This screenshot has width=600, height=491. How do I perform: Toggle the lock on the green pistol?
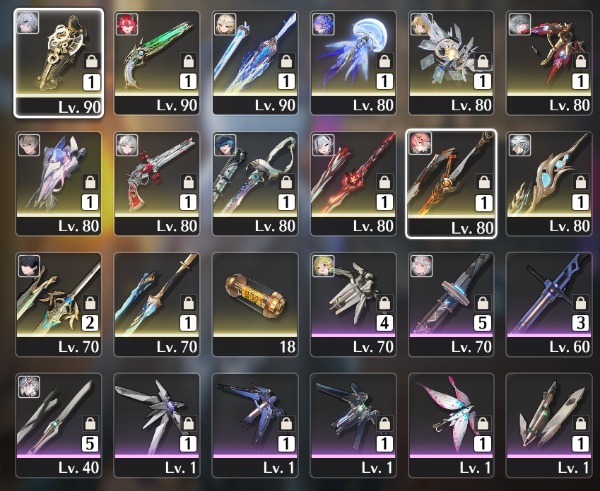[x=188, y=61]
